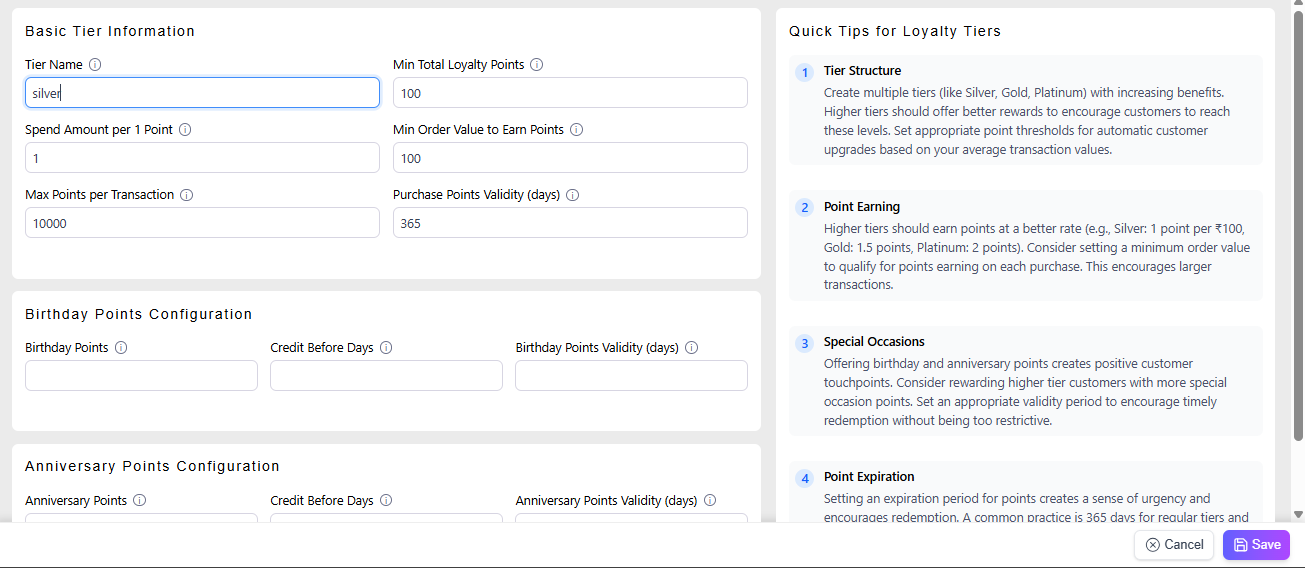Click info icon for Min Order Value to Earn Points
Image resolution: width=1305 pixels, height=568 pixels.
[x=576, y=130]
